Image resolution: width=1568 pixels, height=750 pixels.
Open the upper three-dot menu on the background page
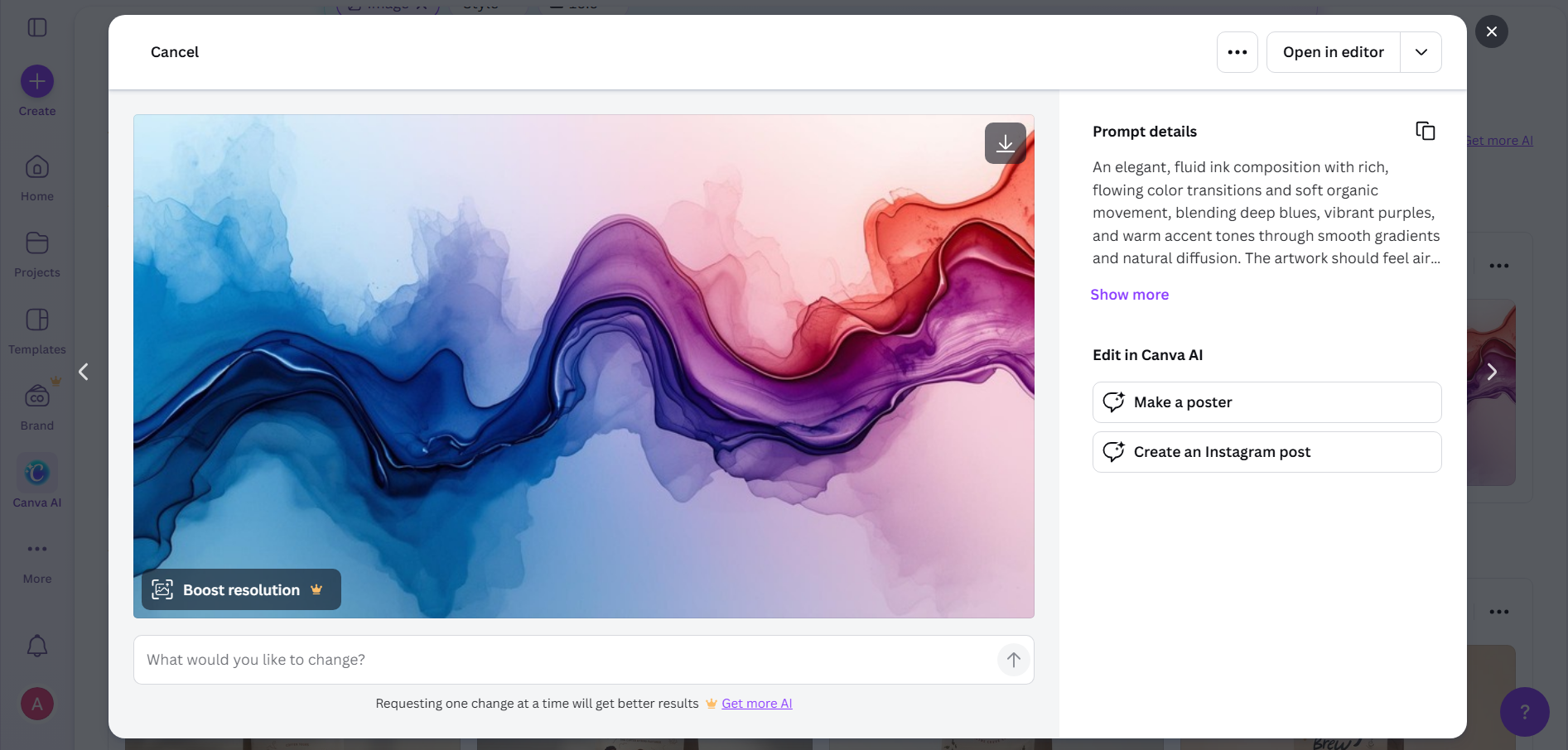pos(1499,266)
